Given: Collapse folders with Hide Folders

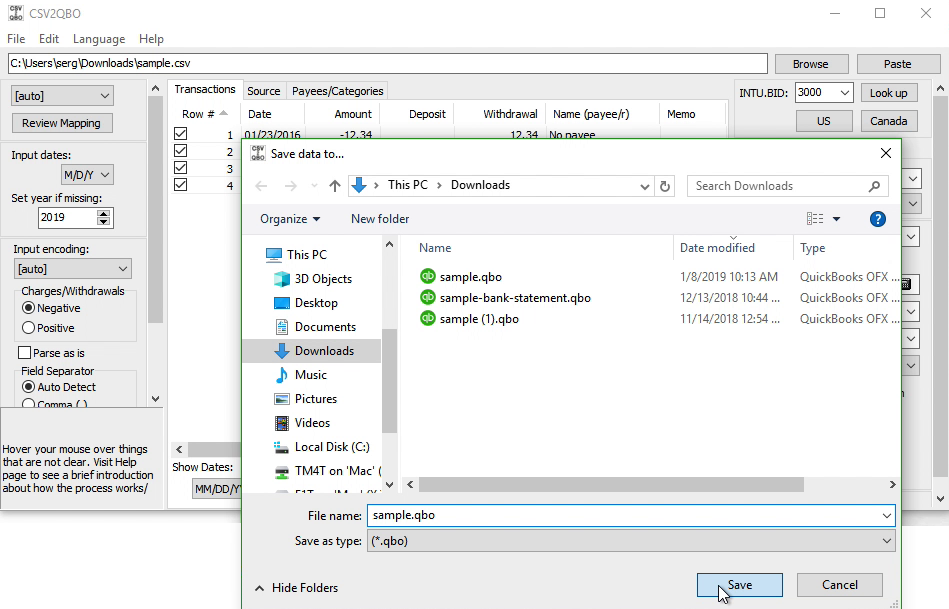Looking at the screenshot, I should click(x=296, y=588).
